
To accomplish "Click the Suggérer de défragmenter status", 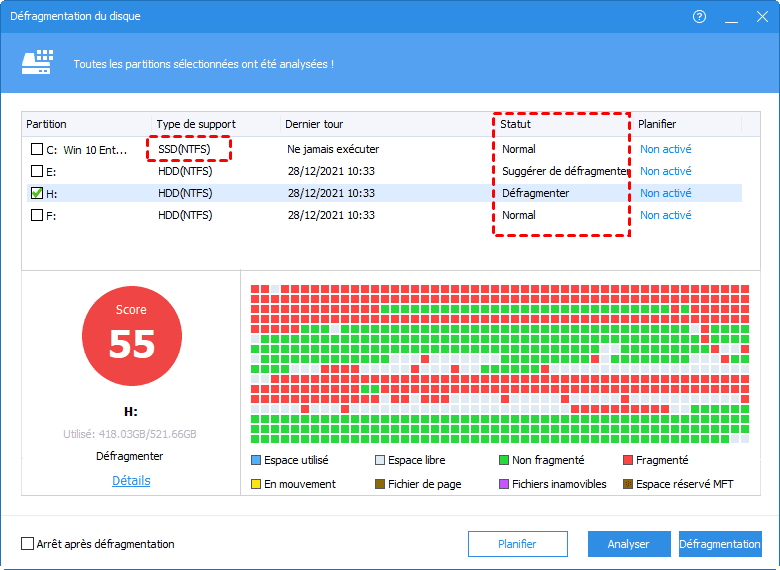I will coord(566,171).
